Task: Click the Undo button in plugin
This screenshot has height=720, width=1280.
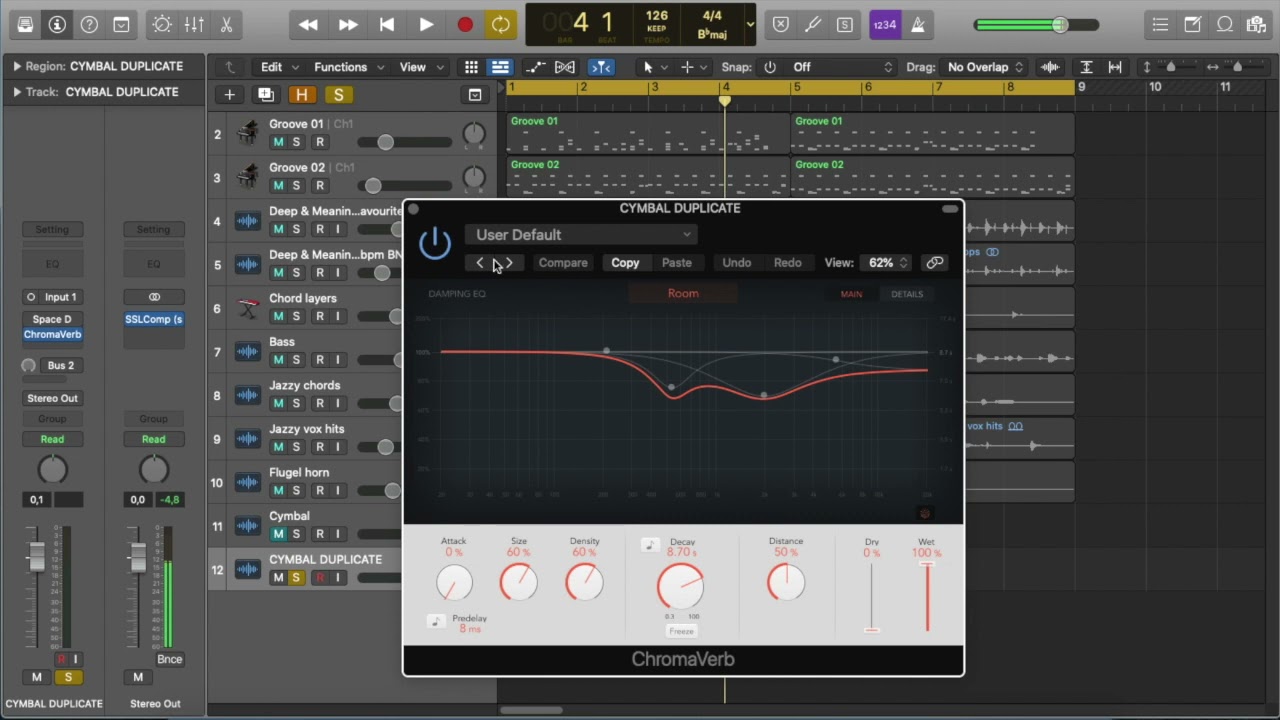Action: click(737, 263)
